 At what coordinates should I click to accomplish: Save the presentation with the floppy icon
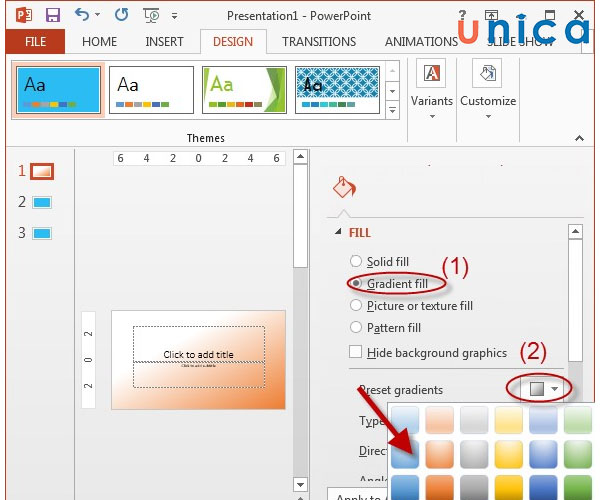click(53, 15)
